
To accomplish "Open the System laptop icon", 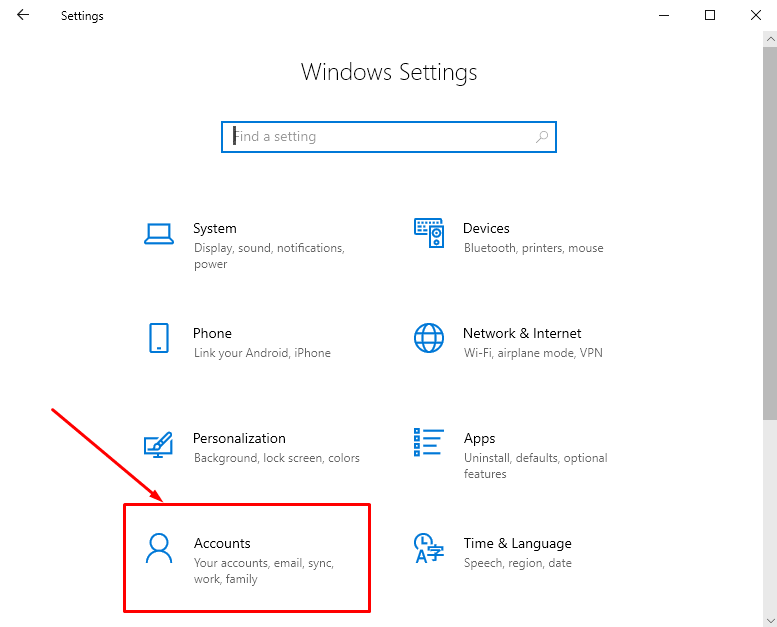I will [159, 233].
